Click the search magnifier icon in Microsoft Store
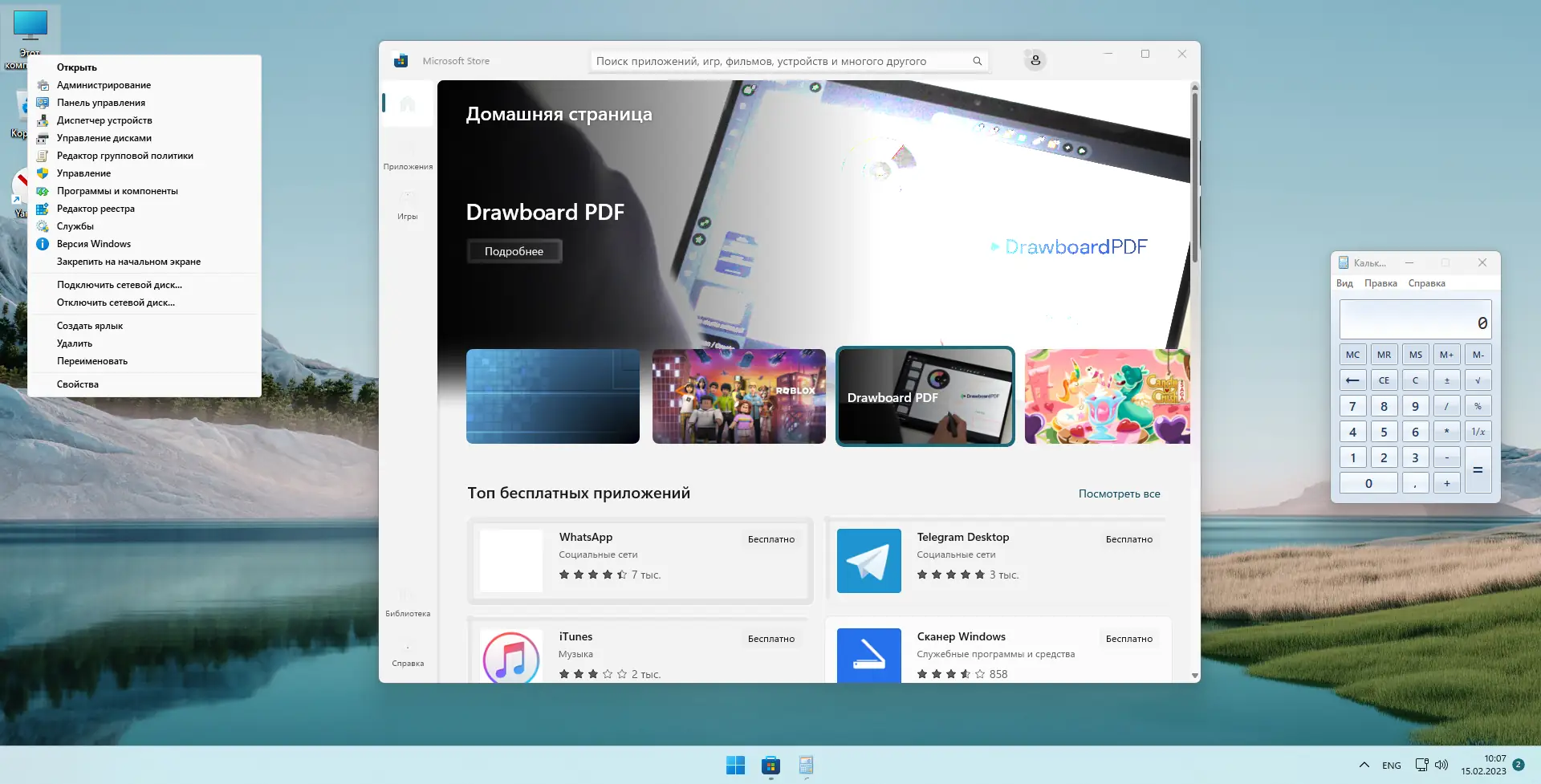1541x784 pixels. [x=977, y=61]
